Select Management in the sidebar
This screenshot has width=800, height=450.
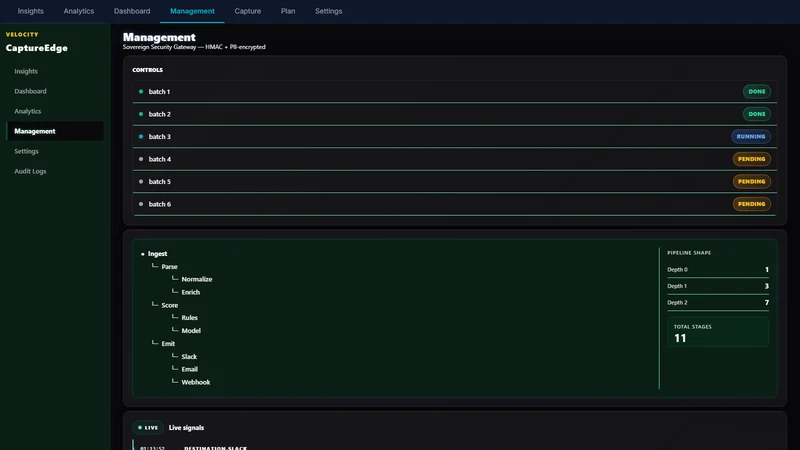coord(55,131)
